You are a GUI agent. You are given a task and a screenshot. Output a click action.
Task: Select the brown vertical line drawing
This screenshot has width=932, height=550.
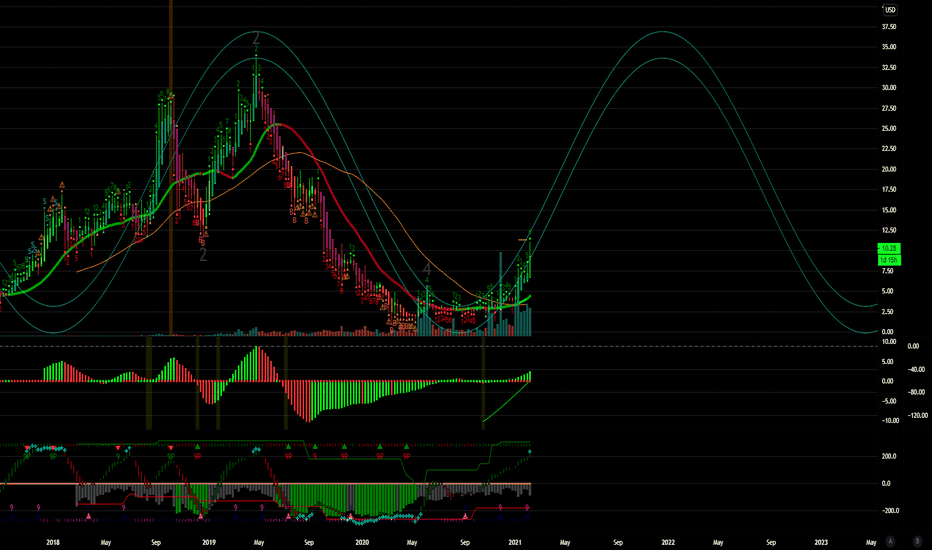tap(171, 166)
